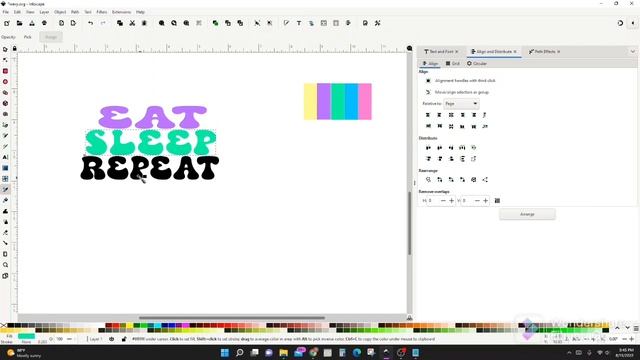The width and height of the screenshot is (640, 360).
Task: Click the Print icon in top toolbar
Action: [x=44, y=23]
